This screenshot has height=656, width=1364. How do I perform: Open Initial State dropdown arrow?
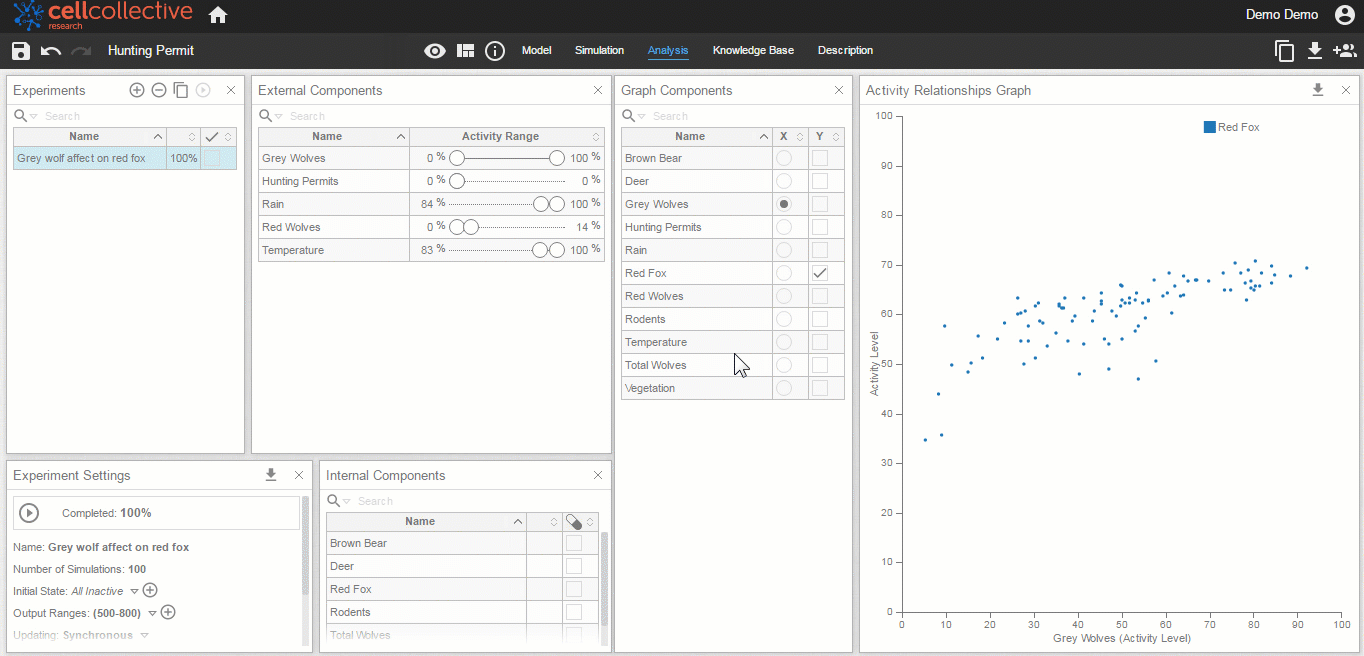click(x=134, y=592)
